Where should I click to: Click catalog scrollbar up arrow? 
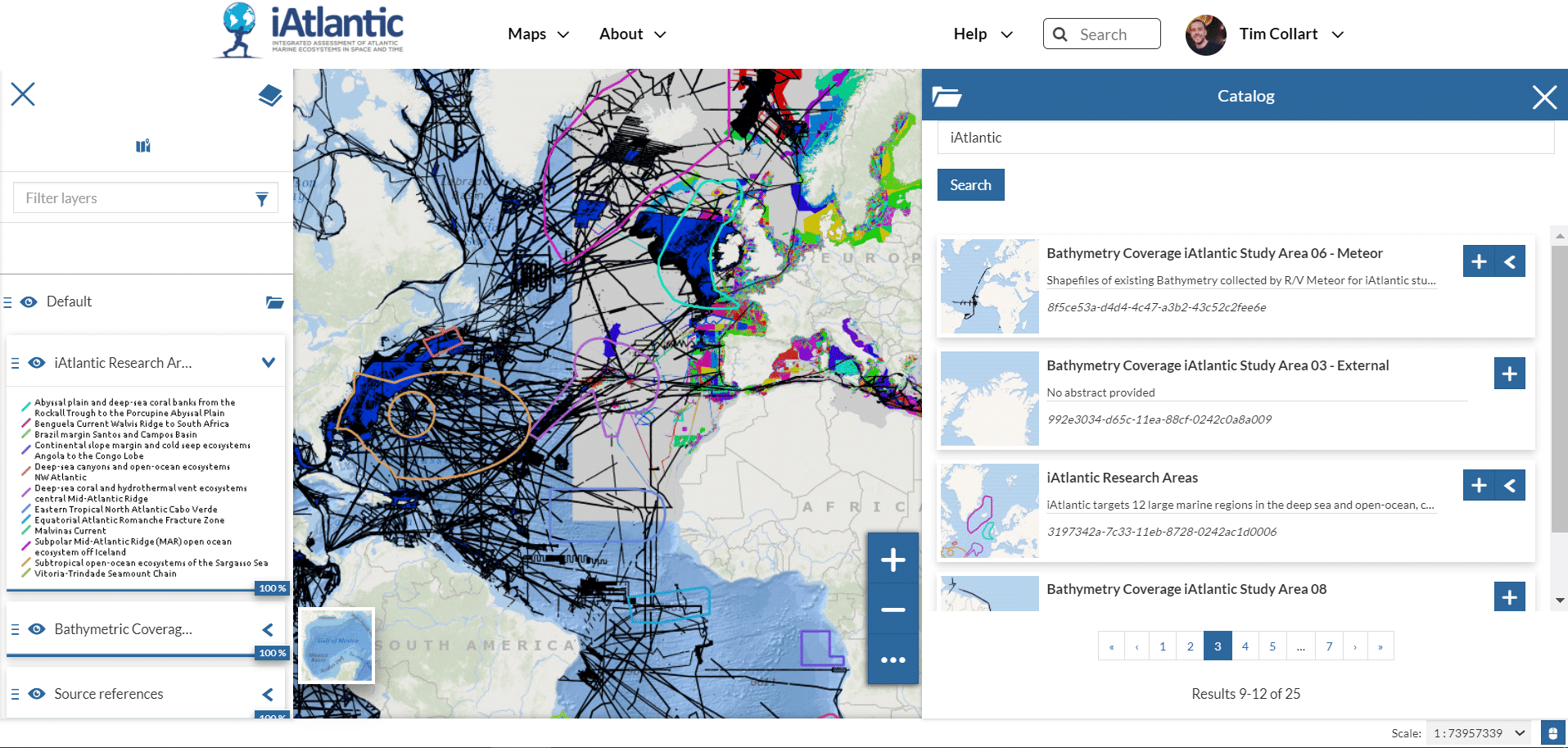pos(1560,235)
